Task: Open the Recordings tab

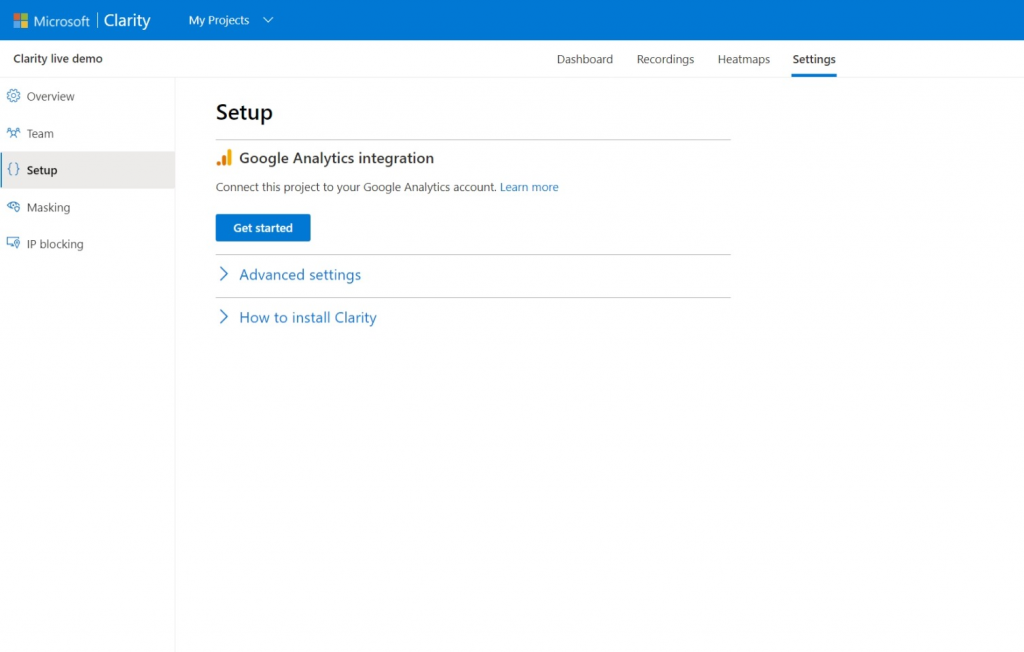Action: point(665,59)
